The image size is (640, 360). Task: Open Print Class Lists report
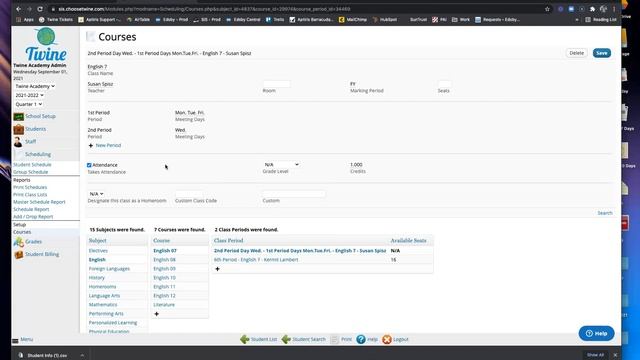tap(30, 195)
